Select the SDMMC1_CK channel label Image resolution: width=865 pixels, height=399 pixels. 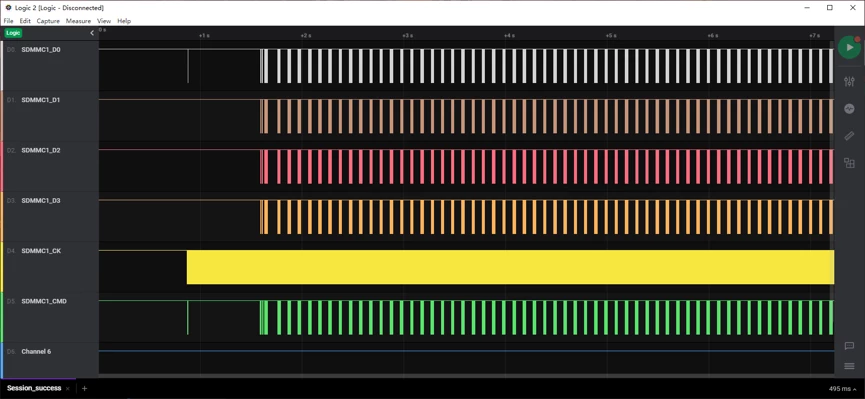[41, 251]
